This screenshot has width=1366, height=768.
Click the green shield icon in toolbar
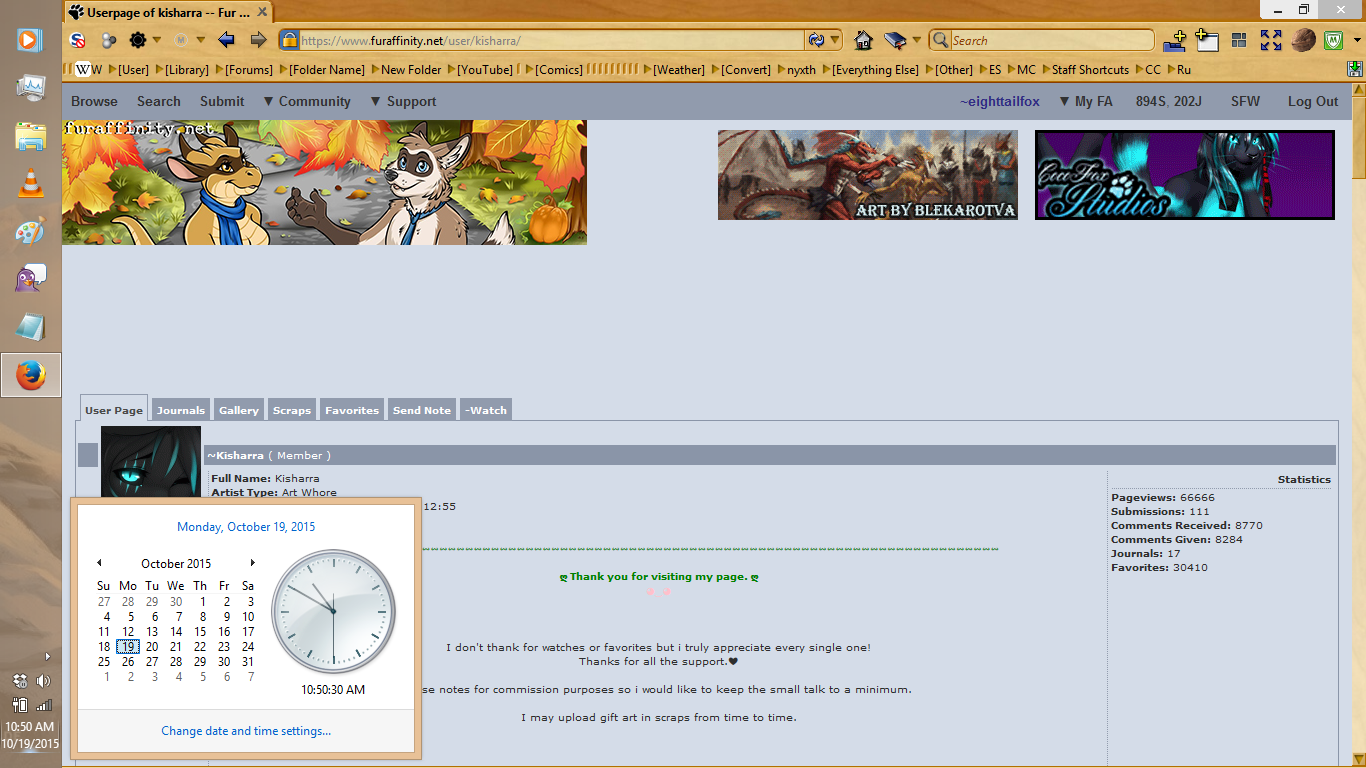(x=1333, y=40)
